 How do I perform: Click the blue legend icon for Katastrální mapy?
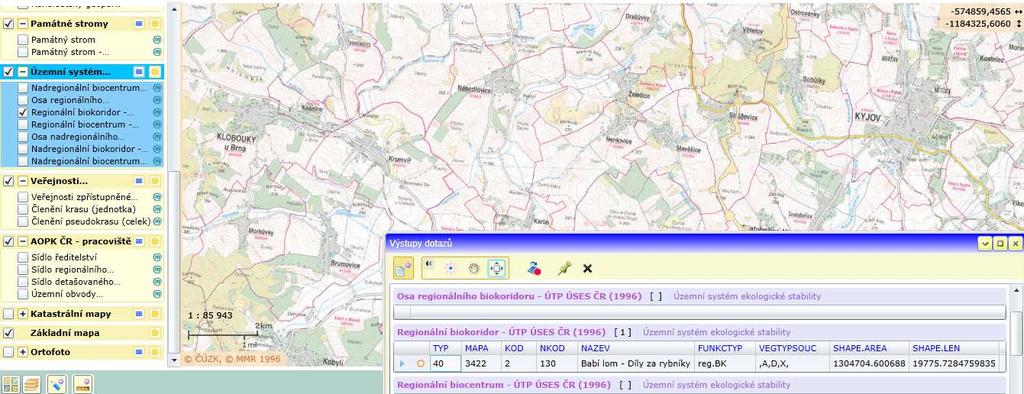coord(139,314)
